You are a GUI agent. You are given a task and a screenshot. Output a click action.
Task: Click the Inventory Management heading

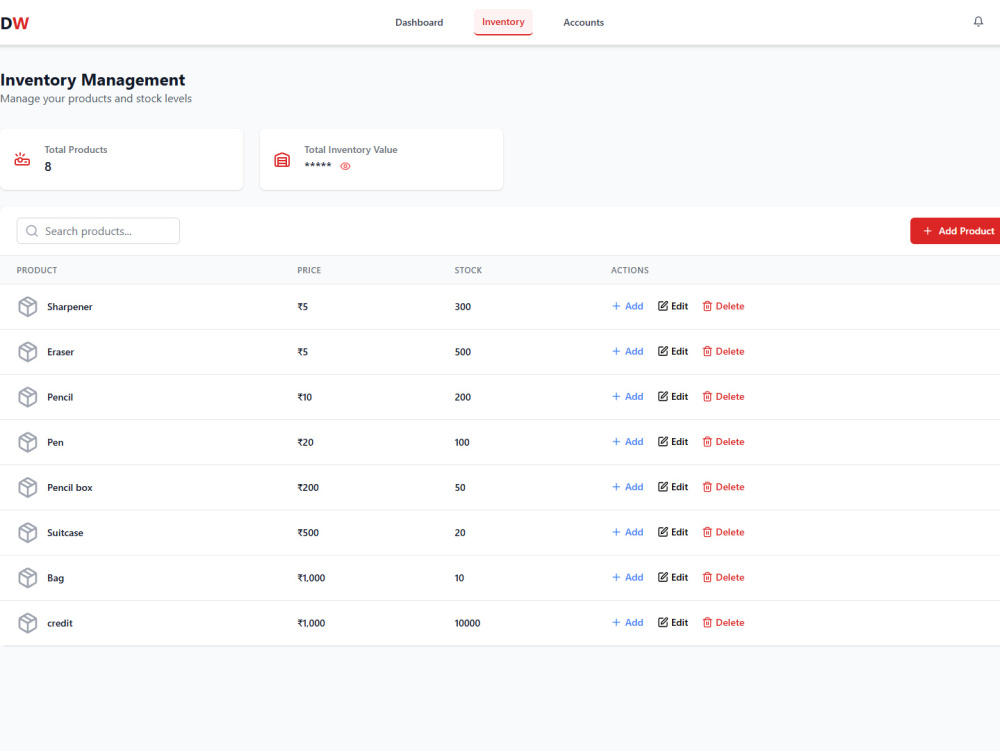tap(92, 80)
